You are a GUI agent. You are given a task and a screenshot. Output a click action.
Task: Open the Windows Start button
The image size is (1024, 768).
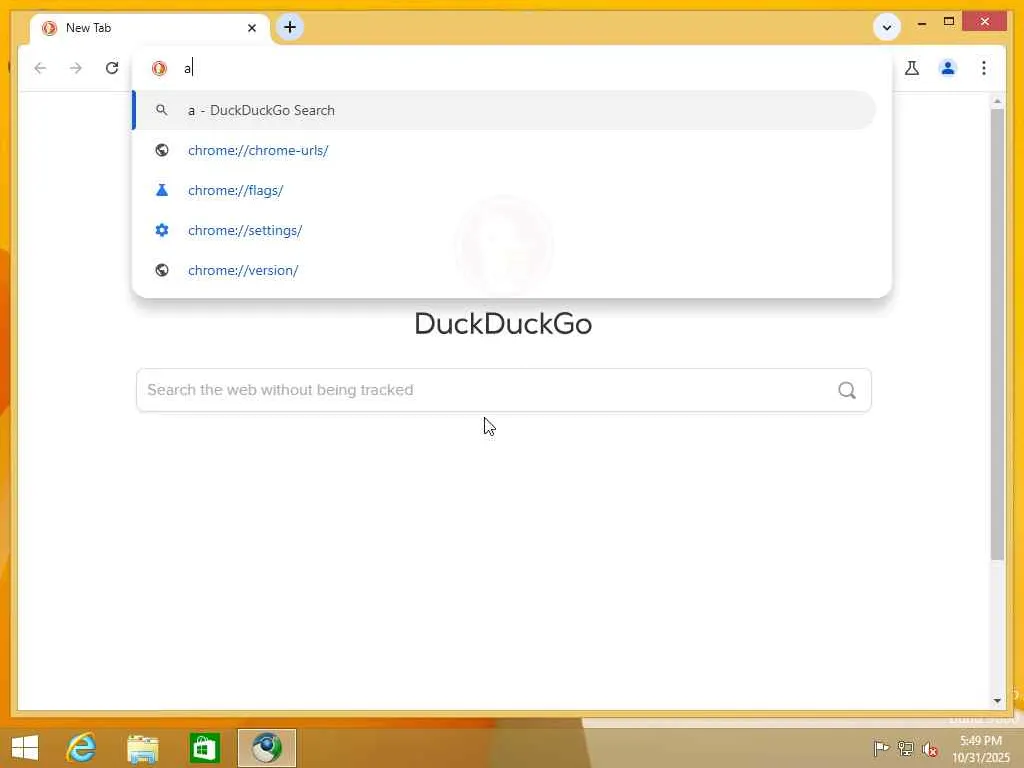point(25,748)
